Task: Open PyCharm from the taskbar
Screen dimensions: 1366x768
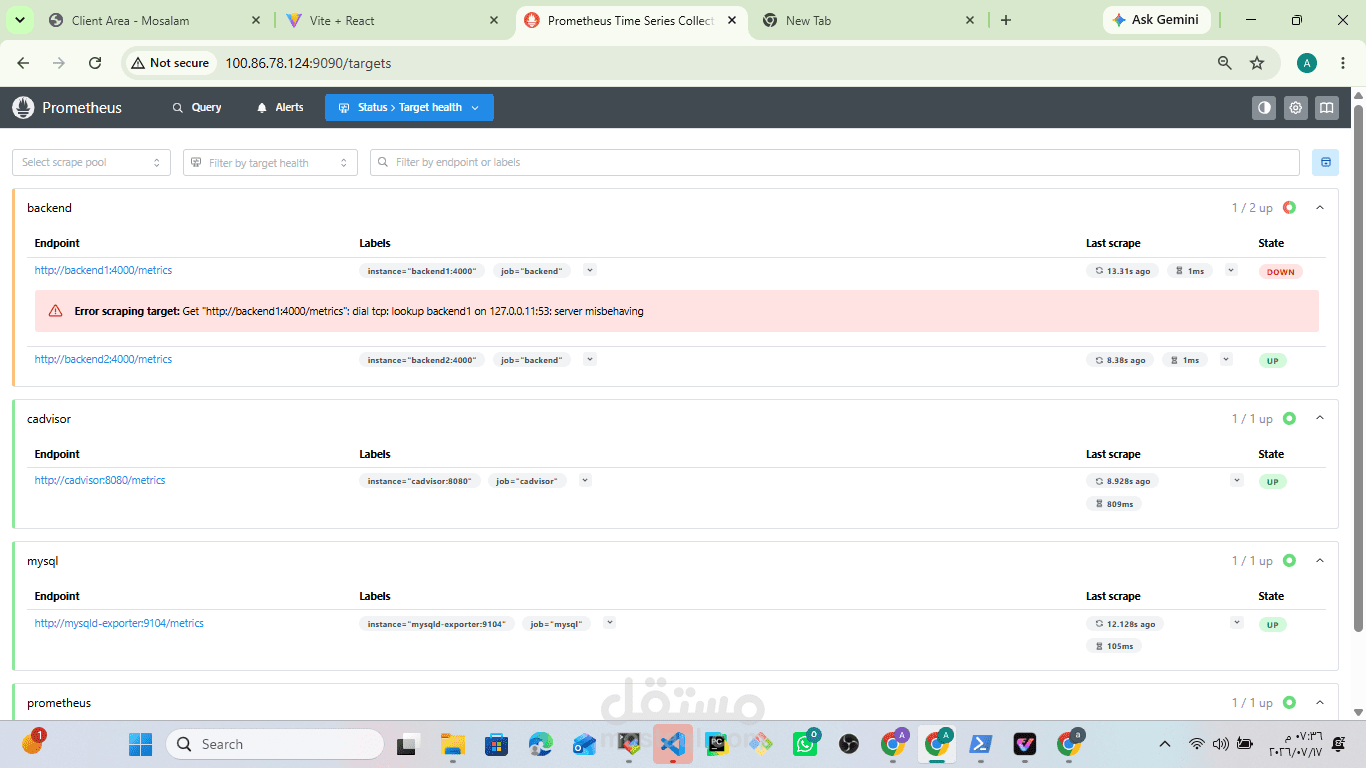Action: pos(716,744)
